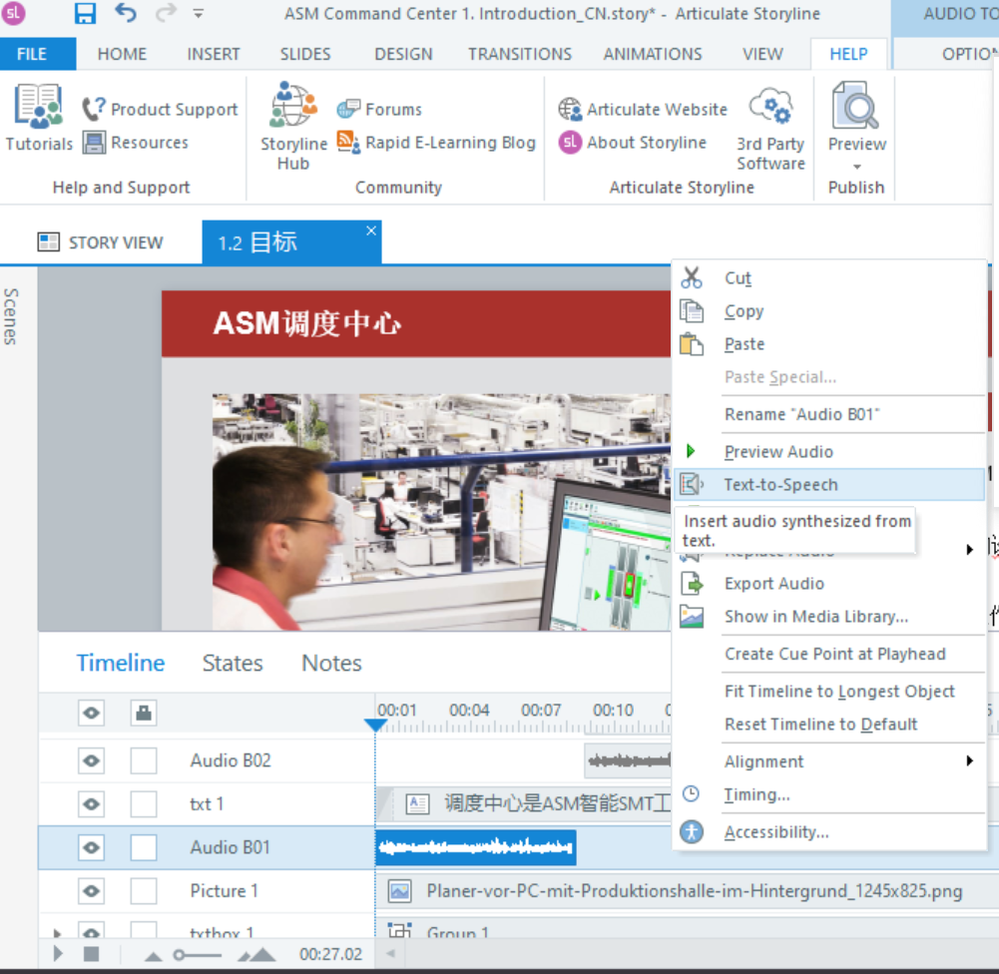999x974 pixels.
Task: Select Text-to-Speech from context menu
Action: [780, 485]
